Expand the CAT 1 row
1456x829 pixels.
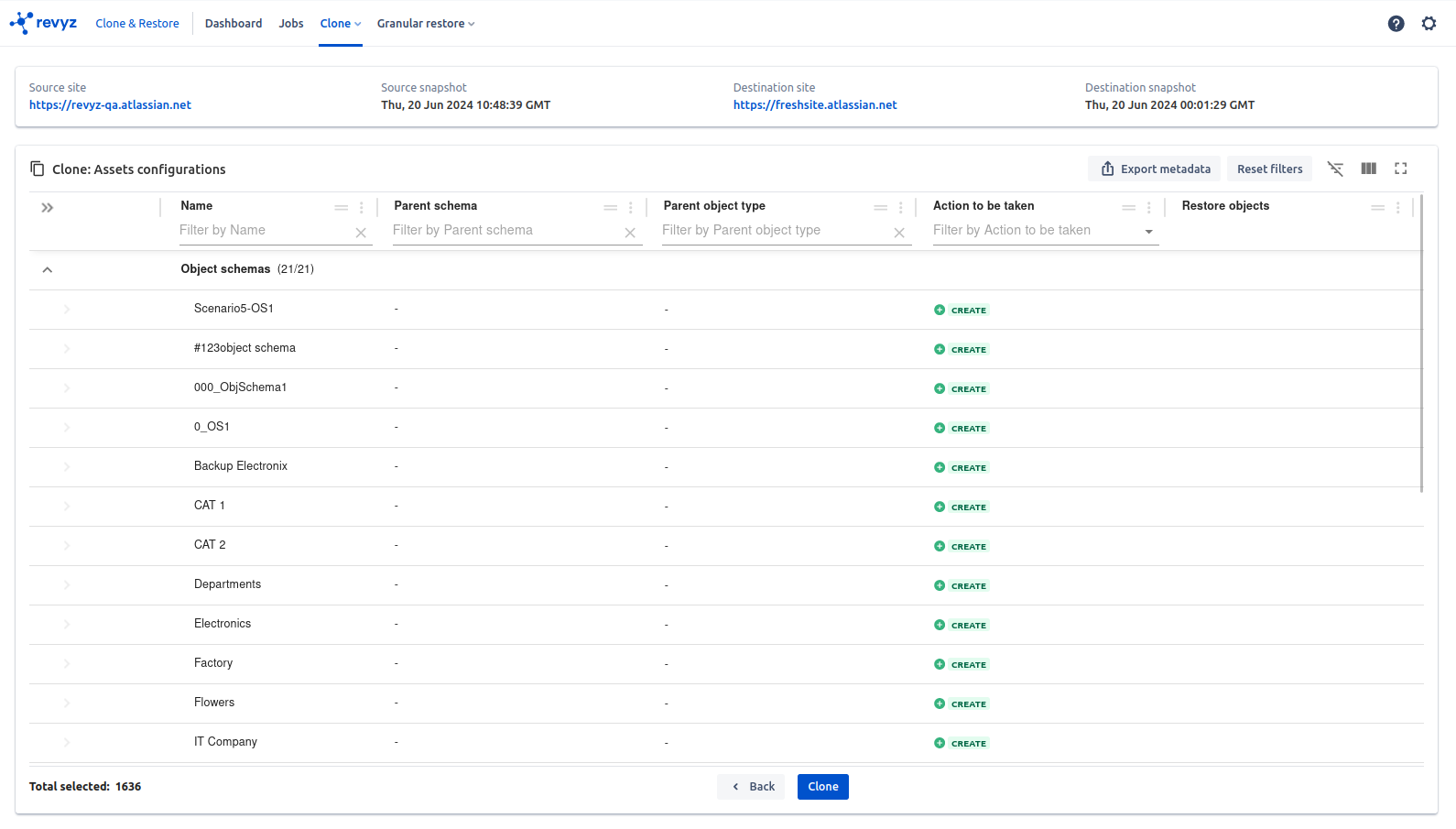coord(67,507)
